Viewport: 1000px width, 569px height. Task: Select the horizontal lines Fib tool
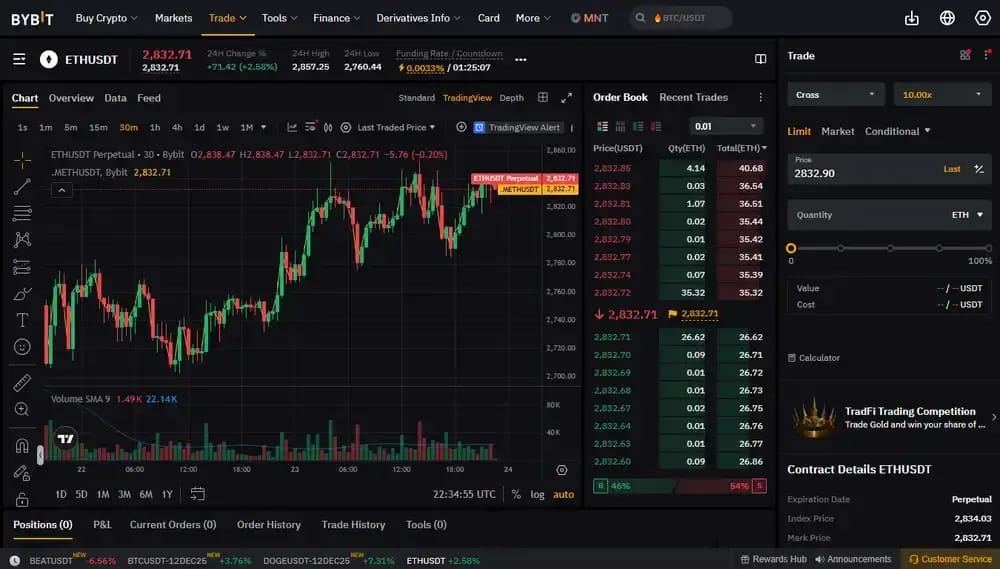pos(22,213)
